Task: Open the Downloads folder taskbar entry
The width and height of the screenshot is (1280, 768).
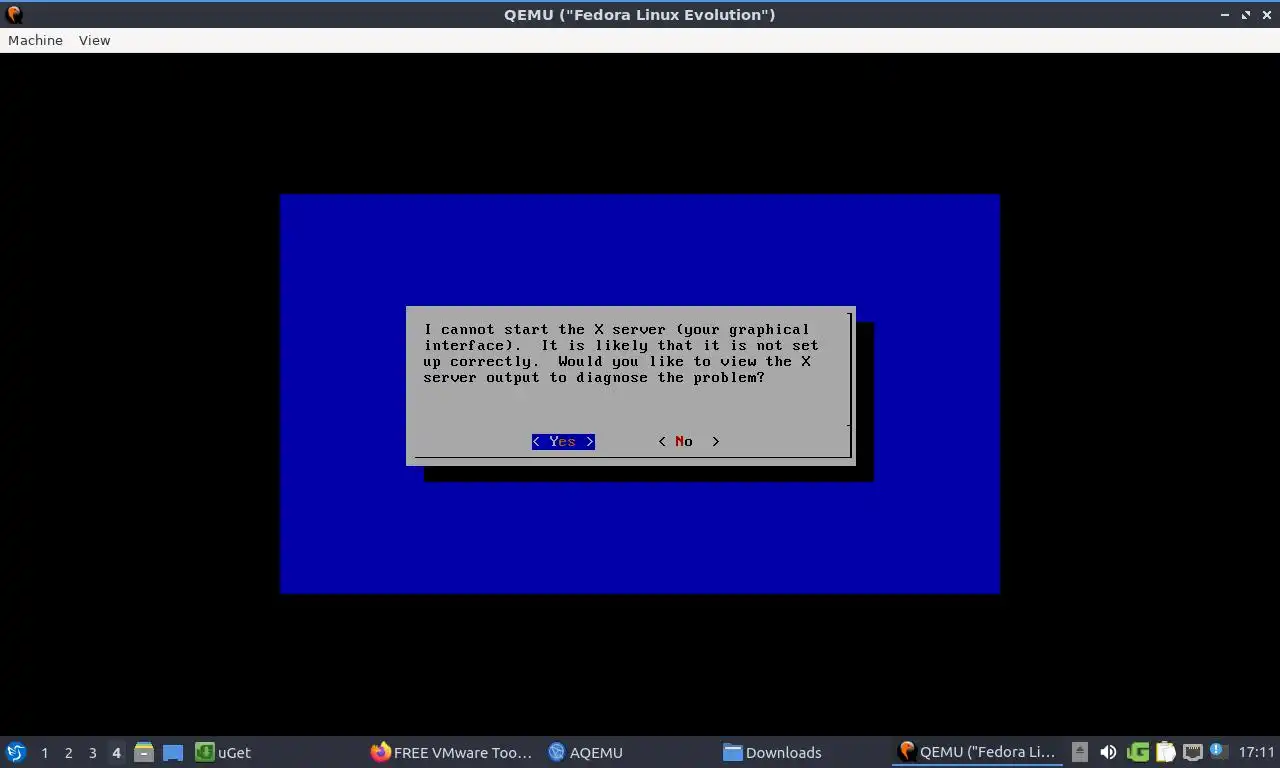Action: [x=772, y=752]
